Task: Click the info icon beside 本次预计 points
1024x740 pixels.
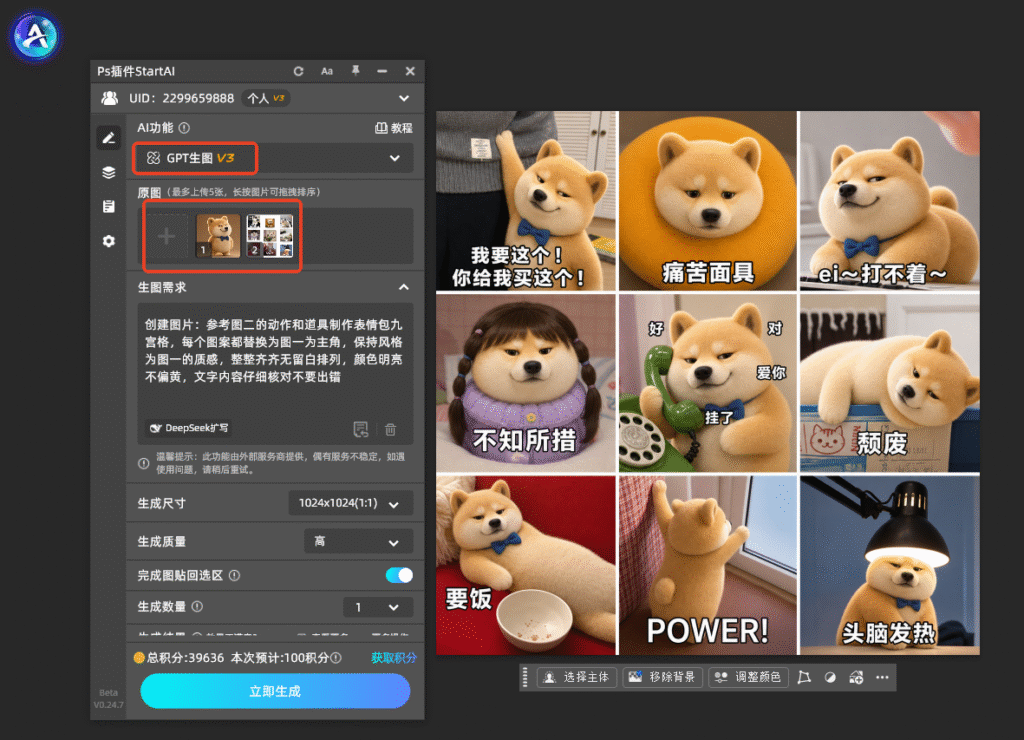Action: (336, 658)
